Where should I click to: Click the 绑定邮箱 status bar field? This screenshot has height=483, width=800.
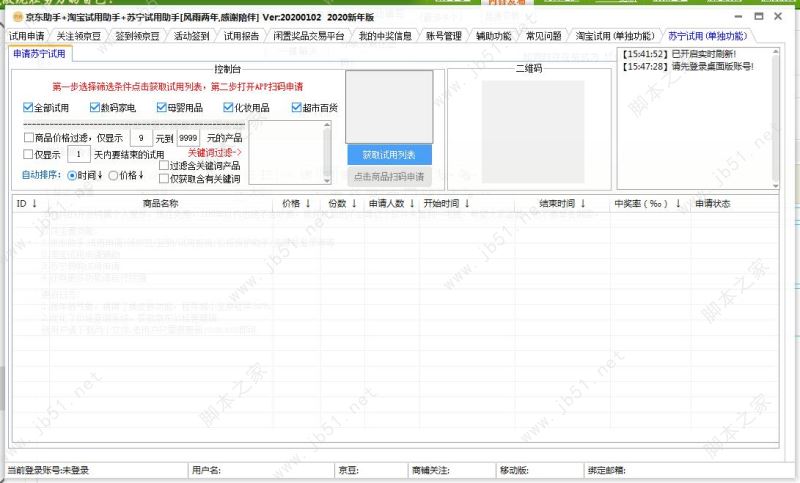(x=607, y=470)
